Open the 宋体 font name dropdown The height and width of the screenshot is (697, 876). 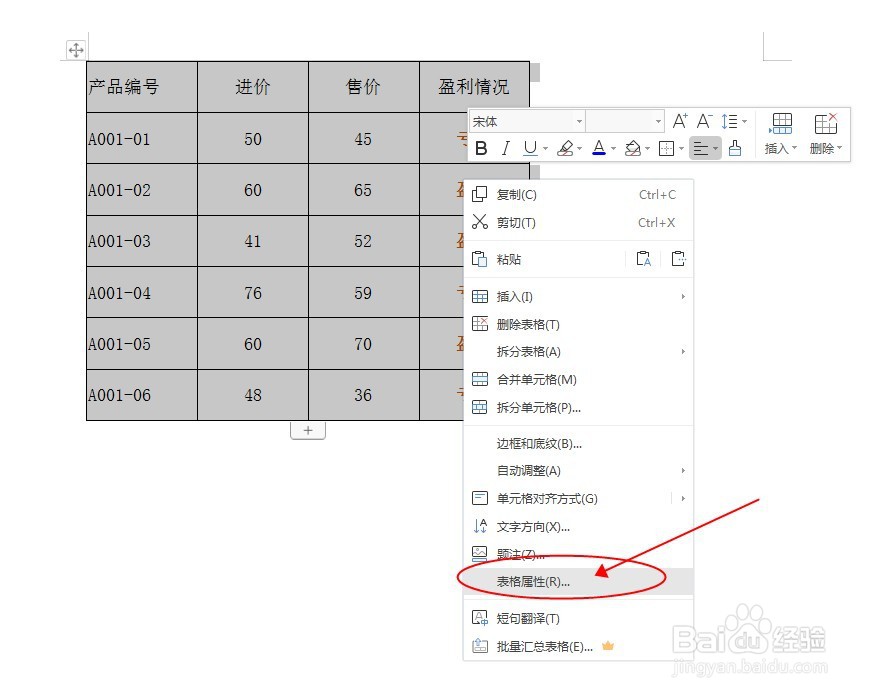[579, 121]
